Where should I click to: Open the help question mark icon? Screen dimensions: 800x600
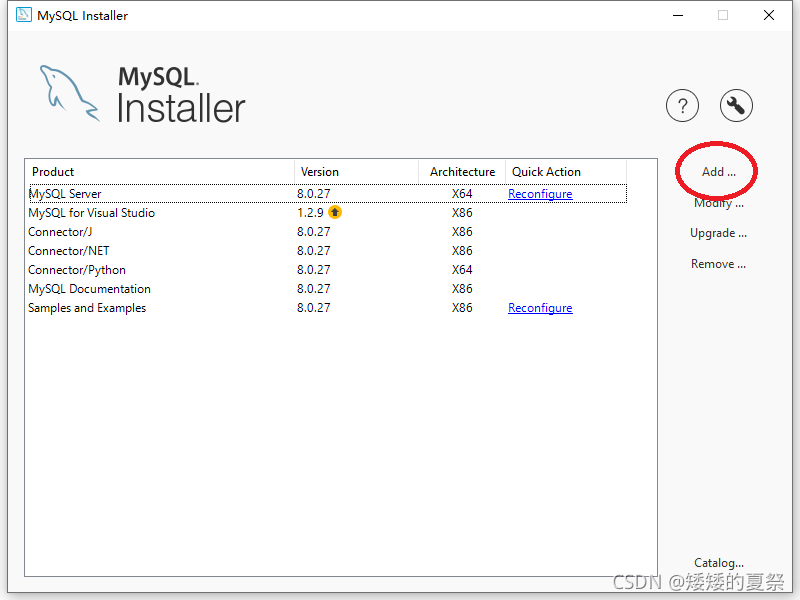(x=682, y=106)
